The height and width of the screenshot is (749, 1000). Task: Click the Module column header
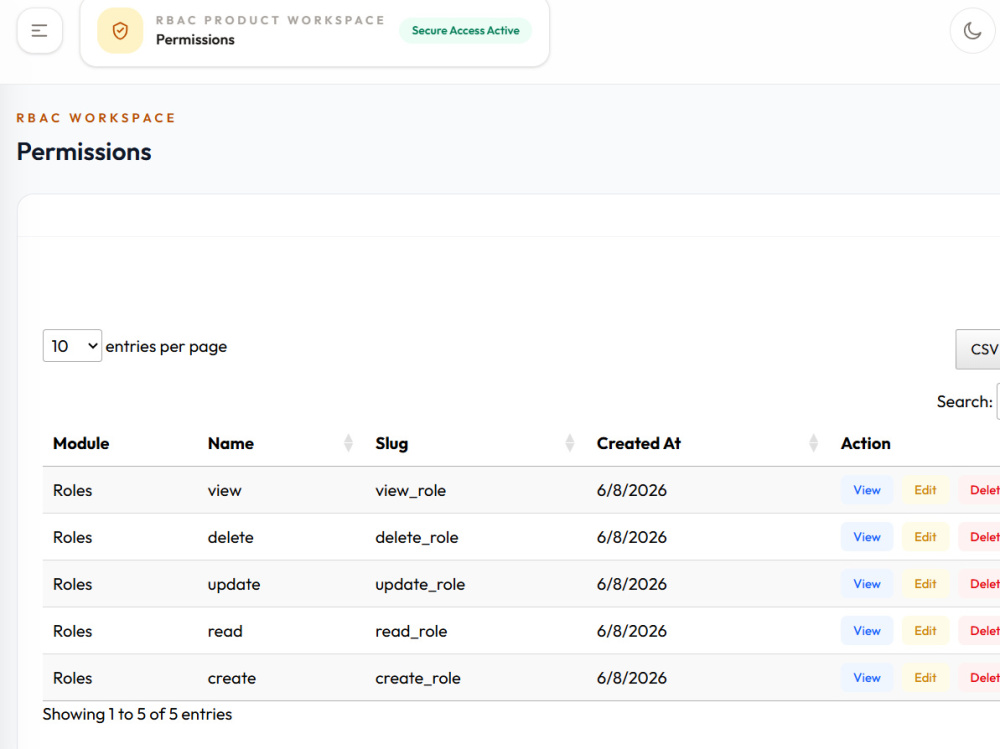click(x=81, y=443)
